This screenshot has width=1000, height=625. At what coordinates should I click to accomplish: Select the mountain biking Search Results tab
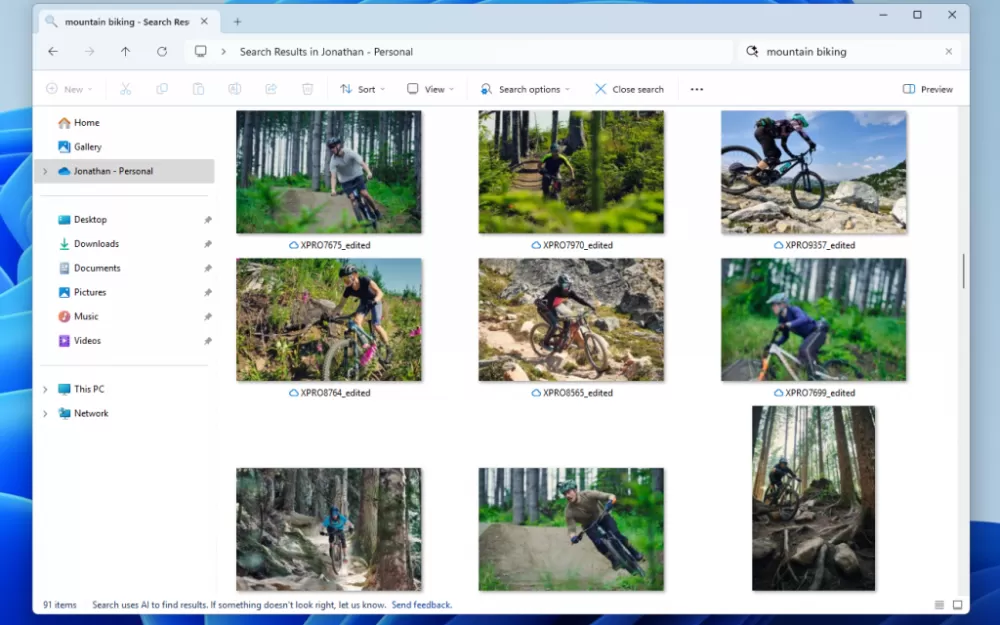(x=127, y=22)
